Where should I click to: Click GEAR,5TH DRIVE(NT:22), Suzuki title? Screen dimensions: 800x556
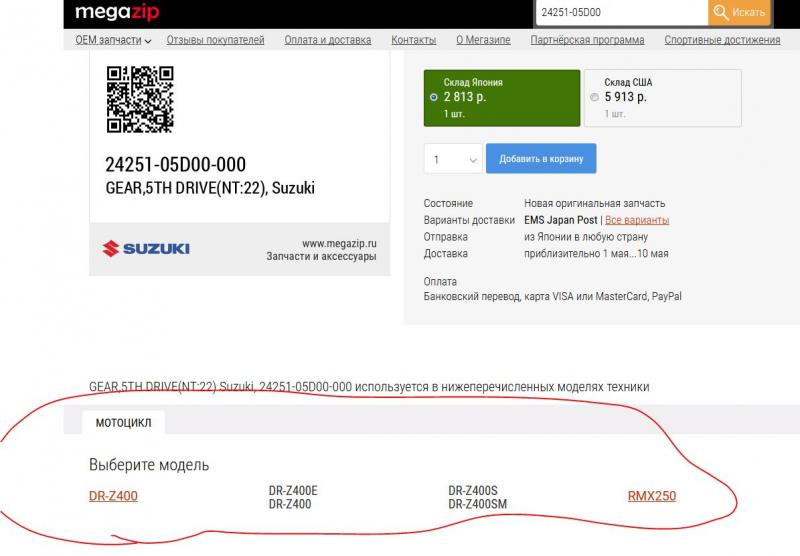pos(210,188)
